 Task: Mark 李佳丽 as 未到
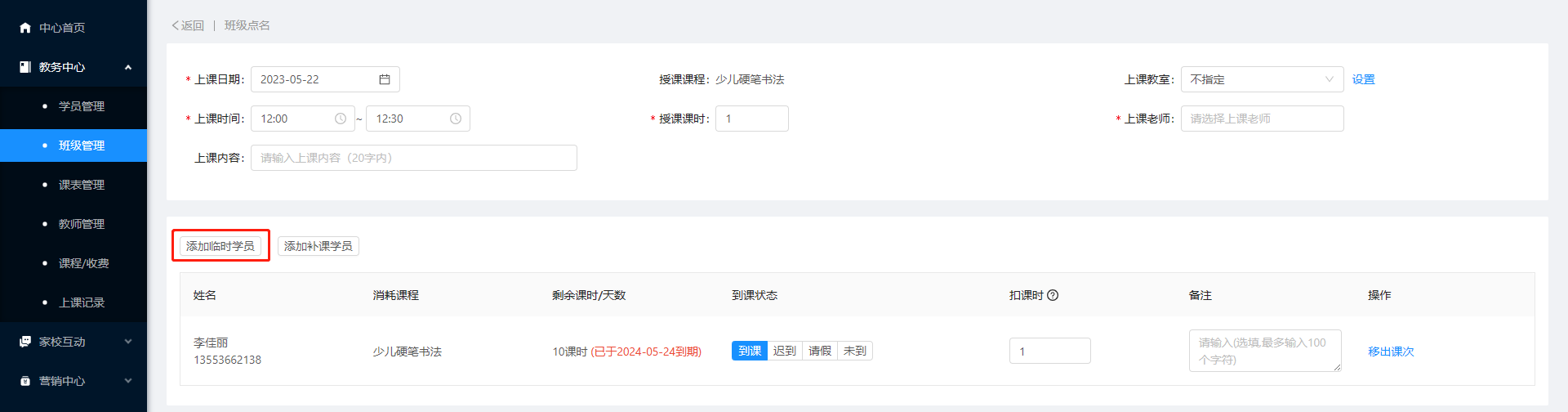click(855, 351)
